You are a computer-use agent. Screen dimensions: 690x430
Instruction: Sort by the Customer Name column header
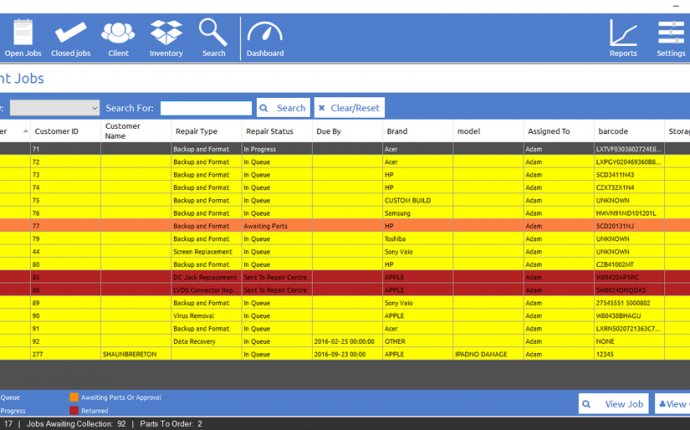pyautogui.click(x=123, y=131)
